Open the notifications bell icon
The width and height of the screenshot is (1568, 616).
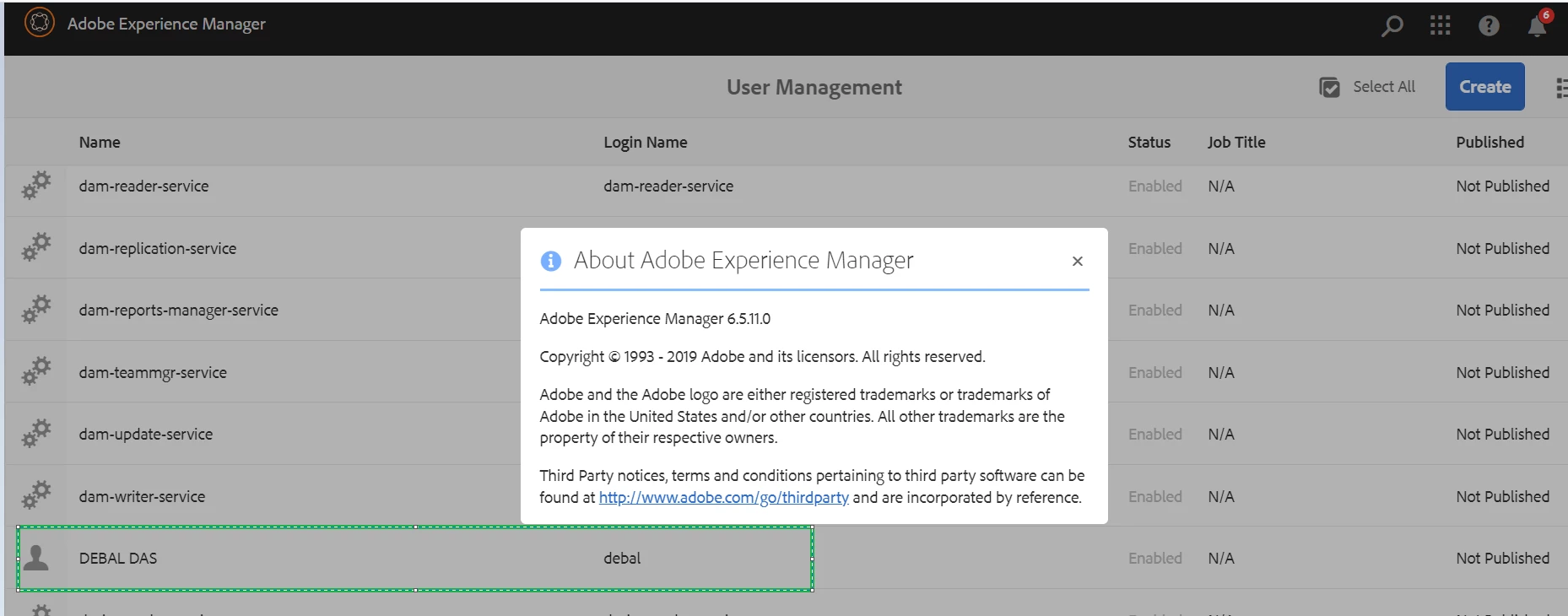[1538, 26]
